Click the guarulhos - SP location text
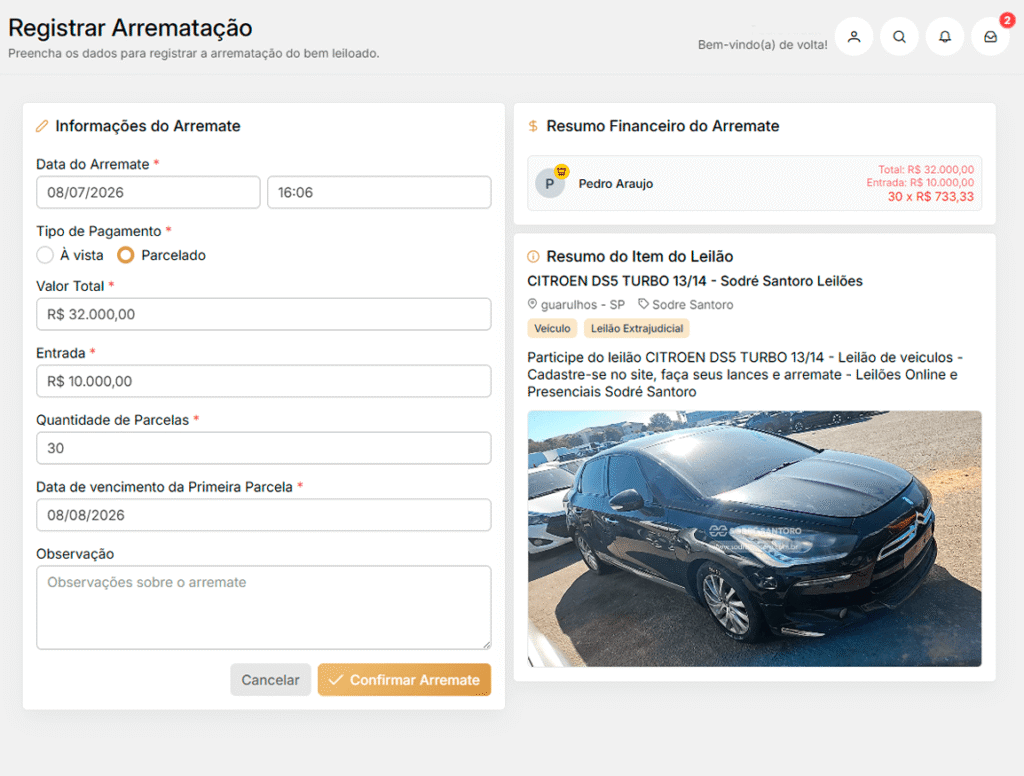1024x776 pixels. tap(583, 304)
